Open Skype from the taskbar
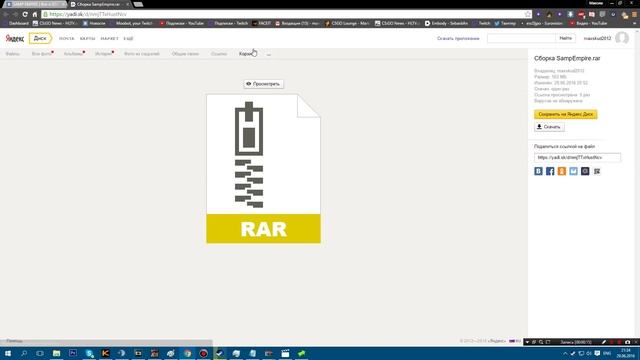Image resolution: width=640 pixels, height=360 pixels. coord(89,353)
